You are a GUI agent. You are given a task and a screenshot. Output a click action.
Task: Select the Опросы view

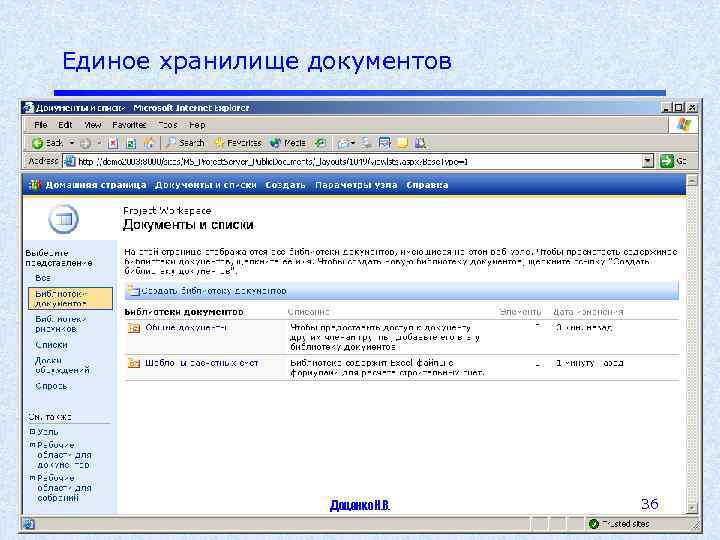coord(51,386)
